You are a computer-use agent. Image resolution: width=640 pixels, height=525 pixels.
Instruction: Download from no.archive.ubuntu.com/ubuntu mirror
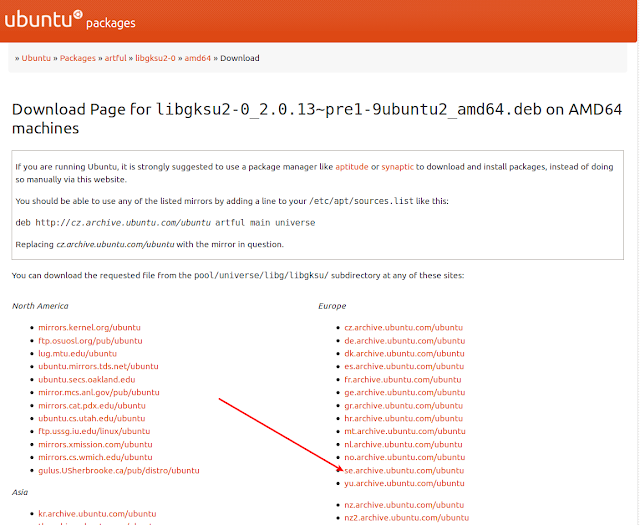[405, 457]
